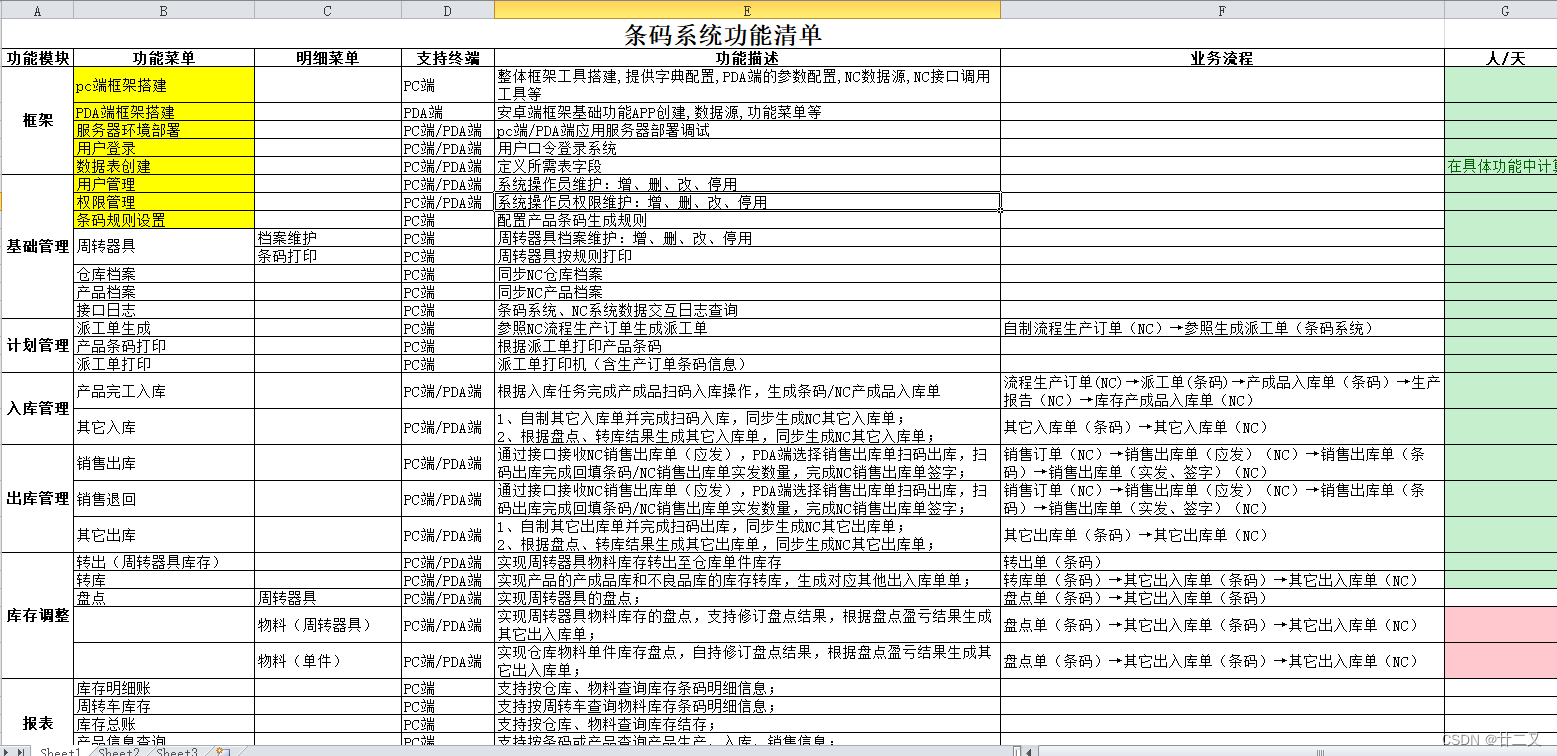Click 周转器具 in the 功能菜单 column
Viewport: 1557px width, 756px height.
click(x=164, y=247)
